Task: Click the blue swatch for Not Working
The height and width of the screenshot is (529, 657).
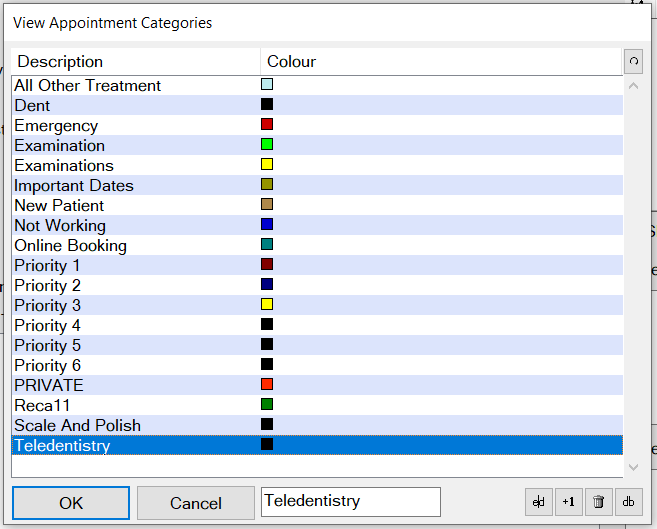Action: [x=267, y=224]
